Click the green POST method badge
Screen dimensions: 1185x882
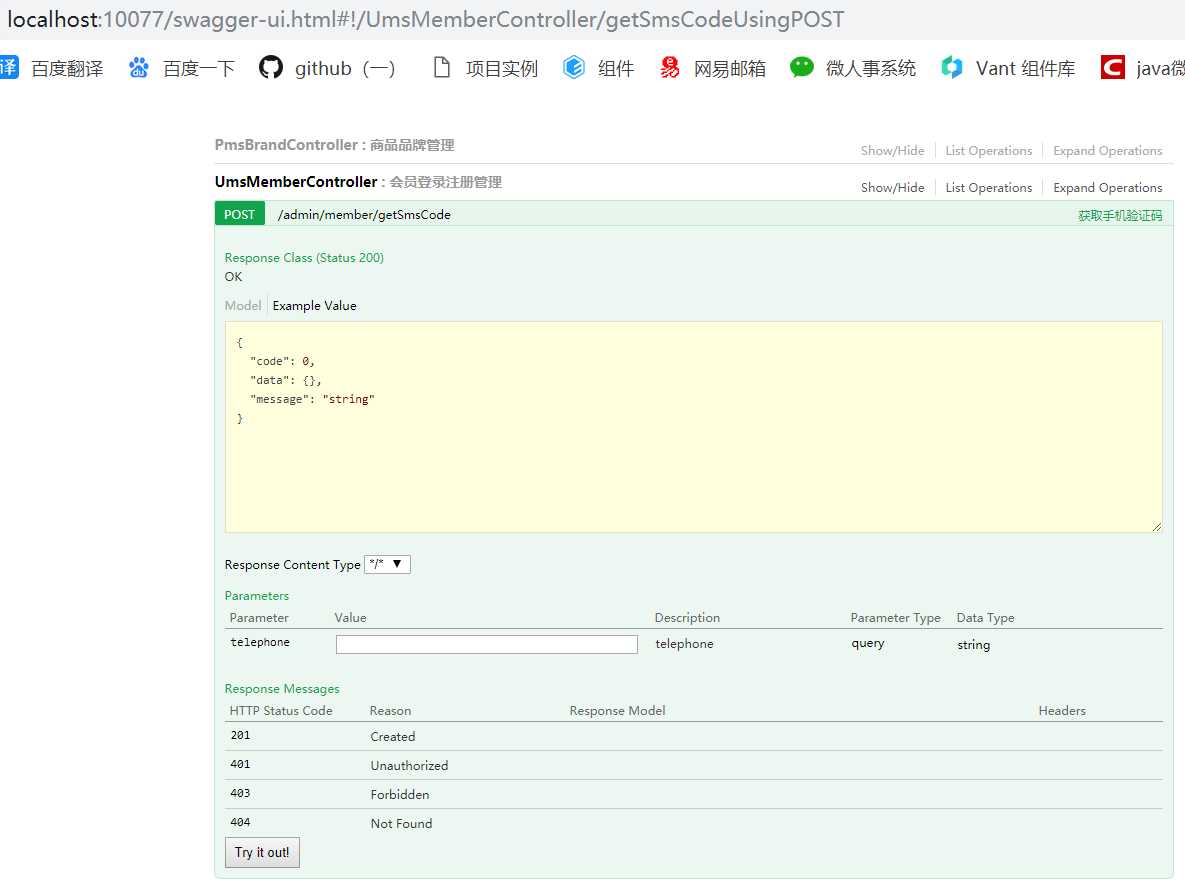coord(240,215)
